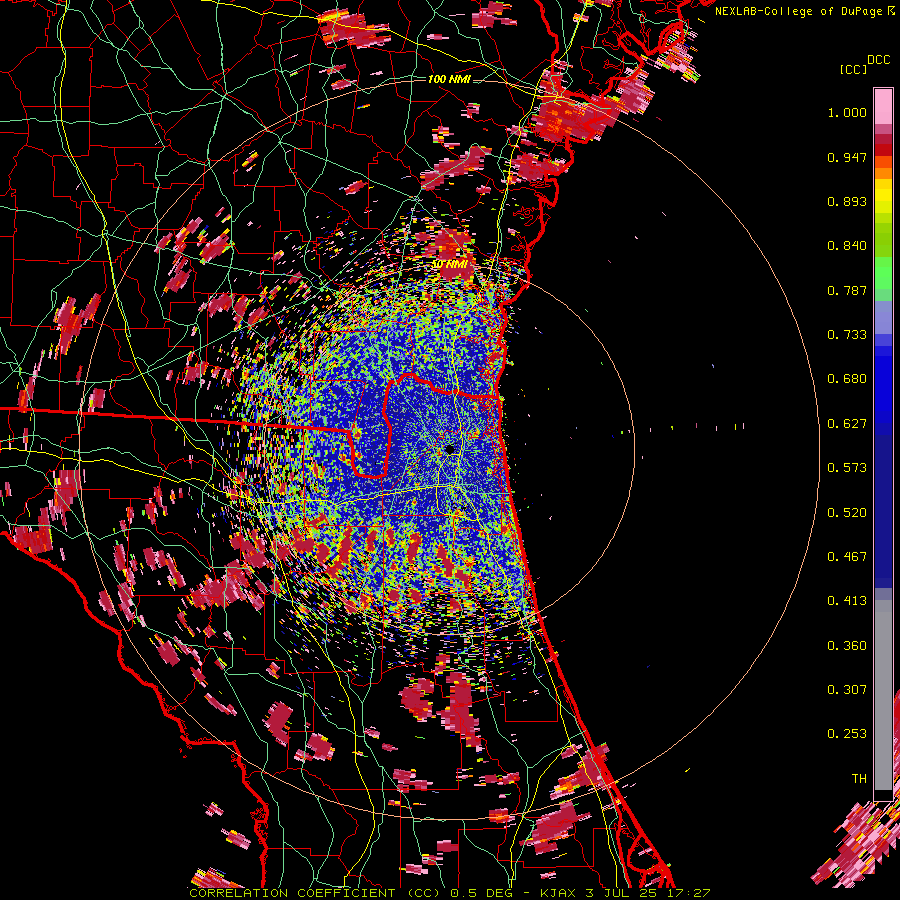Select the 0.520 value on the color scale
900x900 pixels.
[x=847, y=513]
